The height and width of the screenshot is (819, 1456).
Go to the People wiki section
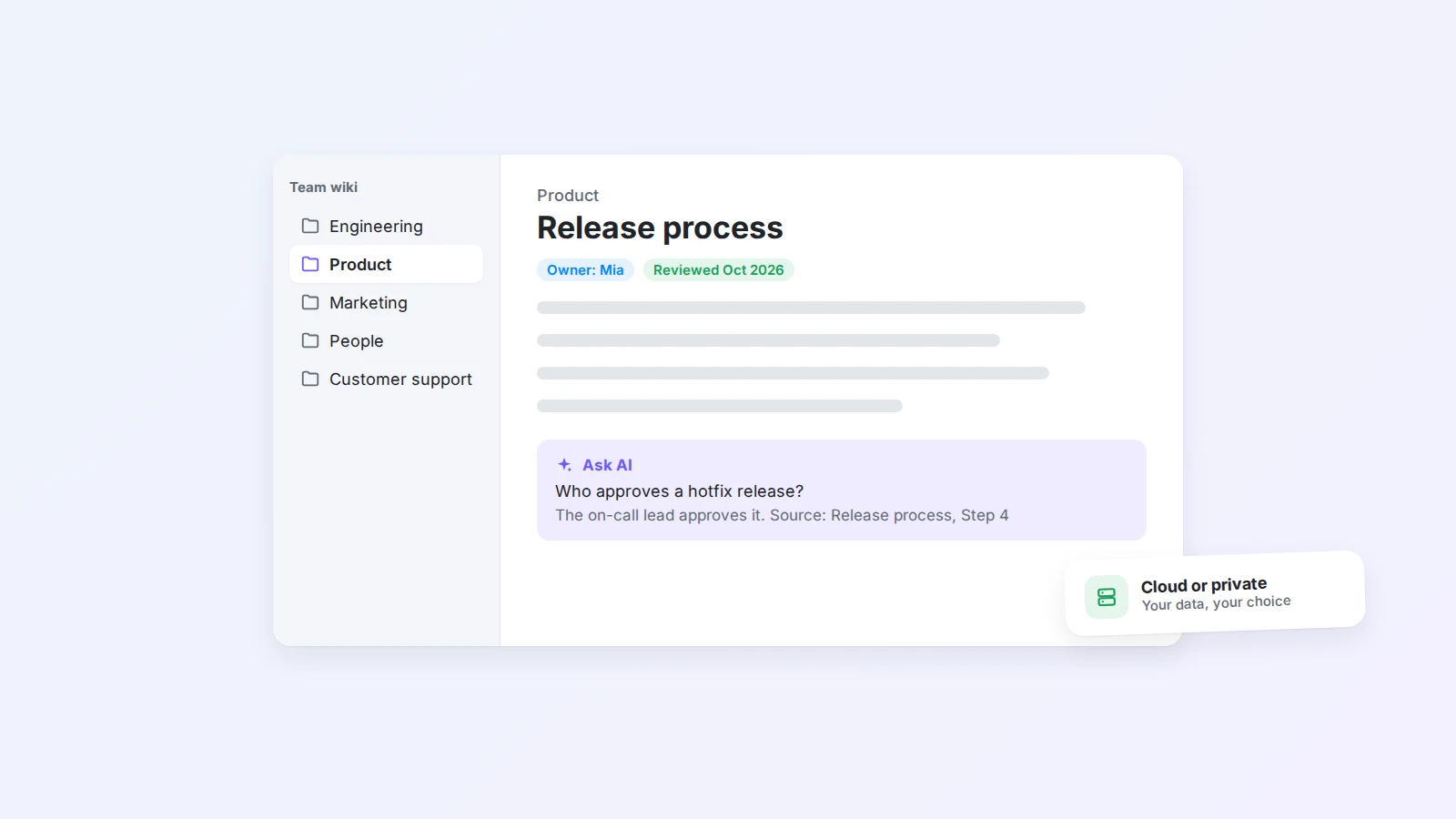[386, 340]
